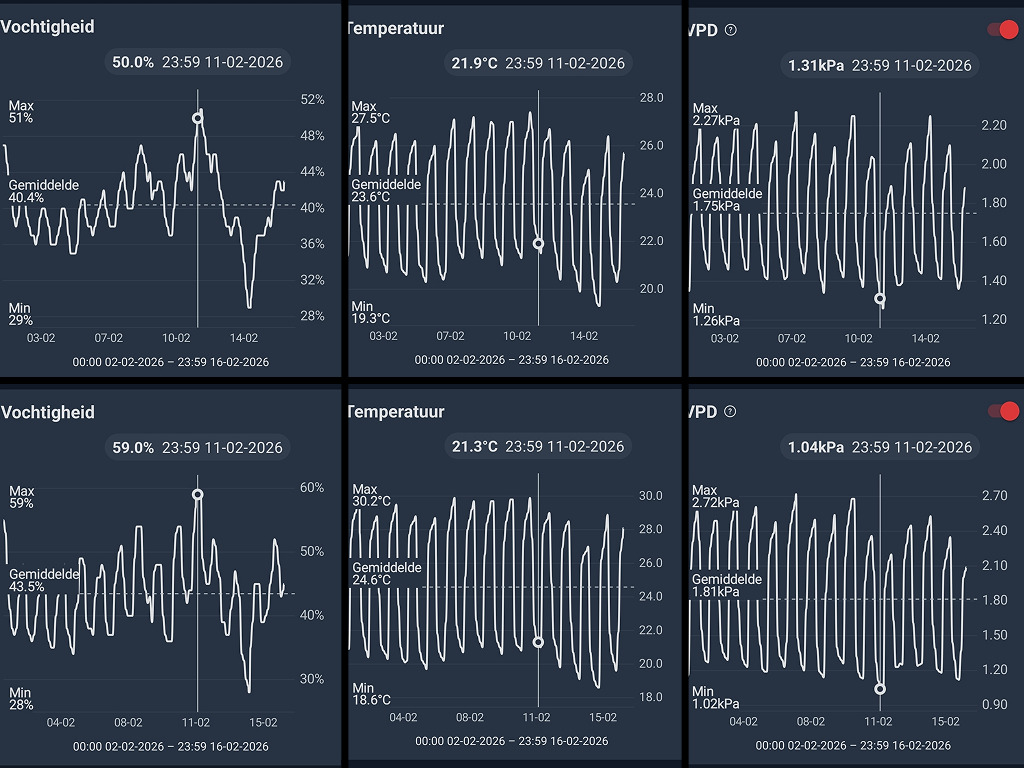Screen dimensions: 1024x768
Task: Click the data point marker on the 51% humidity peak
Action: 197,118
